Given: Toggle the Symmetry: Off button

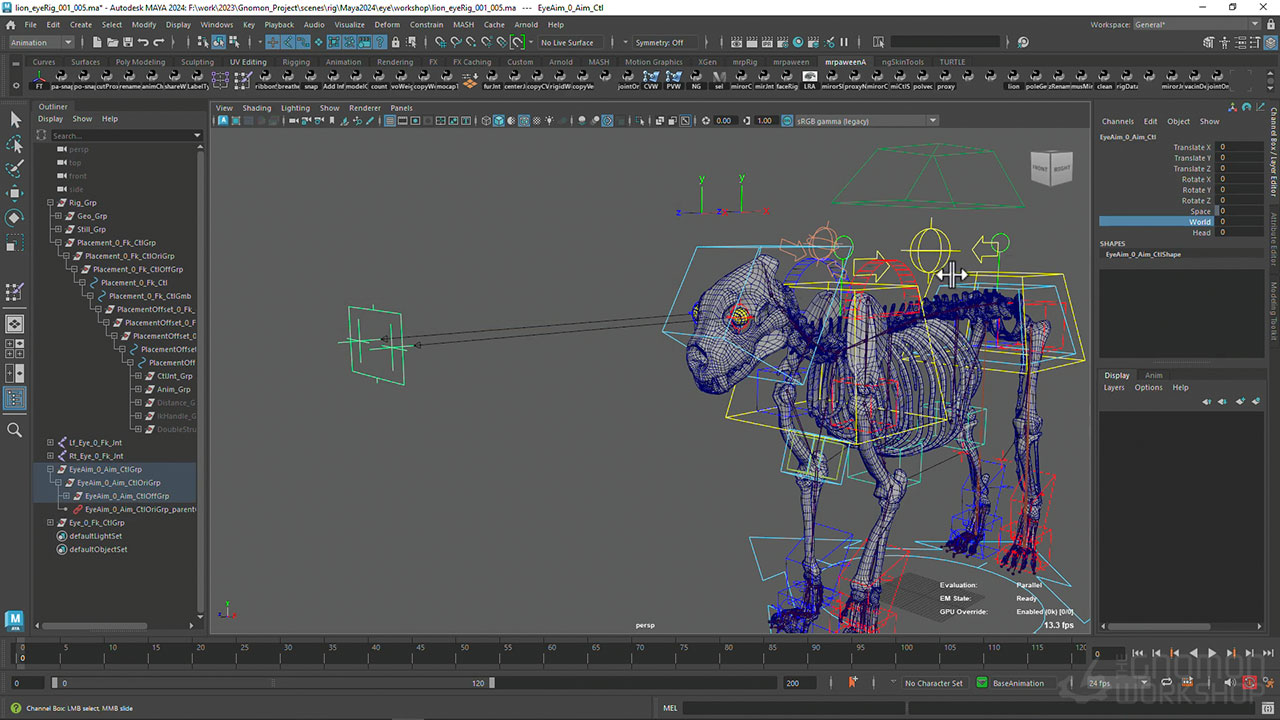Looking at the screenshot, I should click(x=659, y=43).
